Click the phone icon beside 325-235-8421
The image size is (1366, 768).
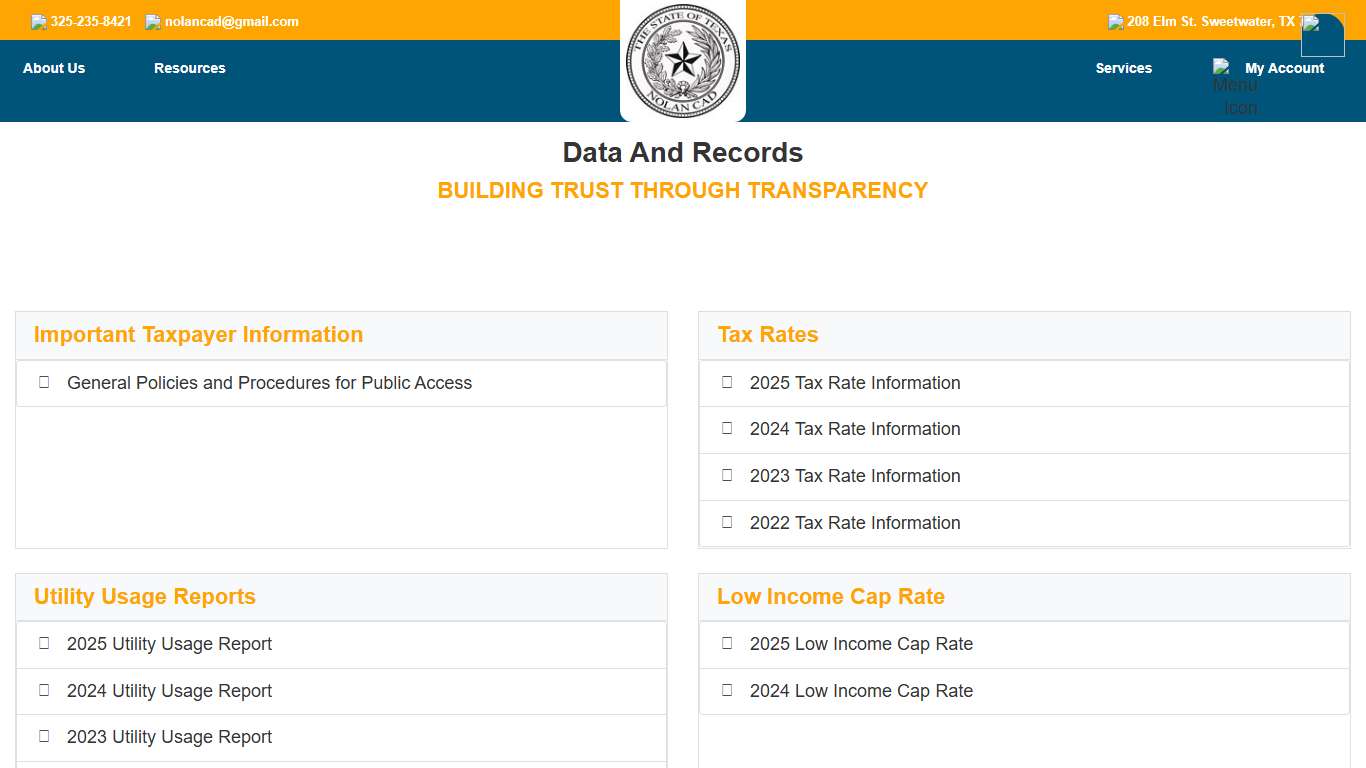tap(39, 22)
